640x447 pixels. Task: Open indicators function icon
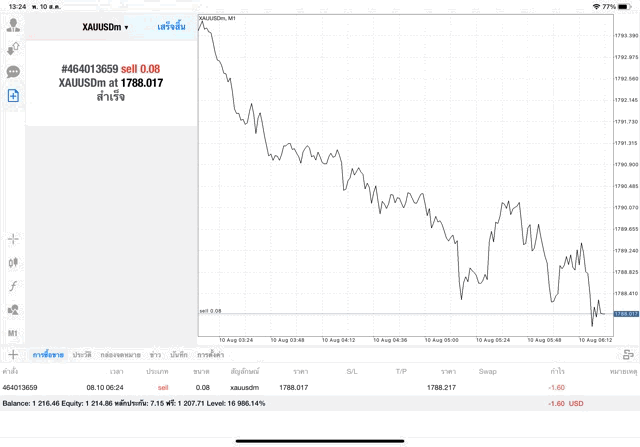[14, 286]
